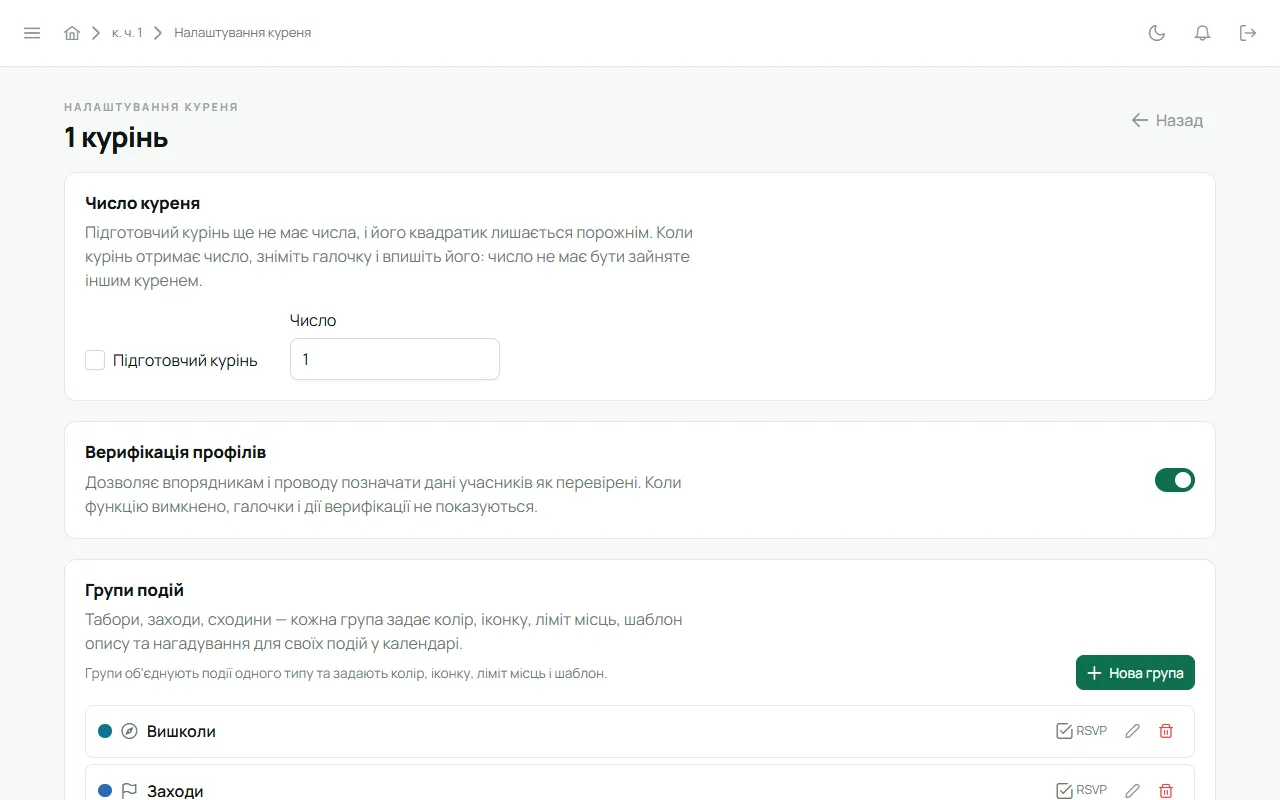Screen dimensions: 1280x800
Task: Select the Вишколи group name
Action: pyautogui.click(x=181, y=731)
